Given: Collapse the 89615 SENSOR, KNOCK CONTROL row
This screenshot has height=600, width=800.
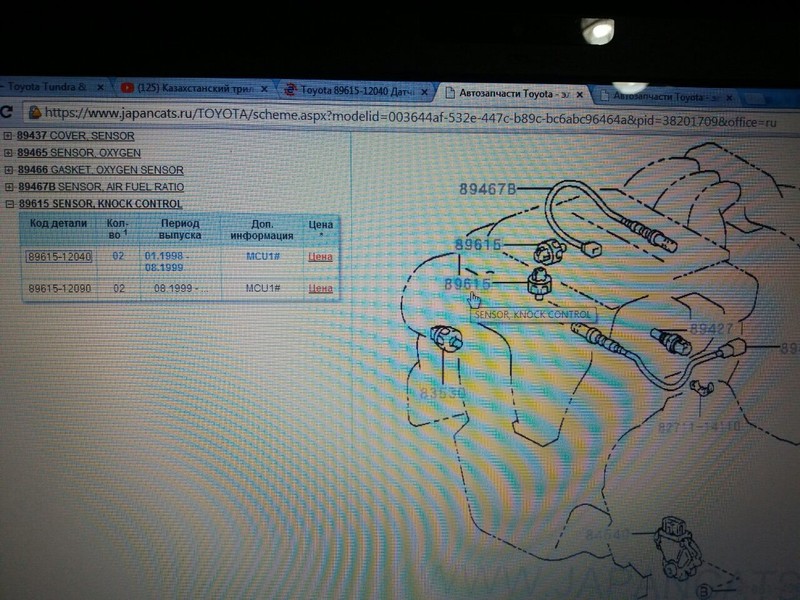Looking at the screenshot, I should tap(9, 204).
